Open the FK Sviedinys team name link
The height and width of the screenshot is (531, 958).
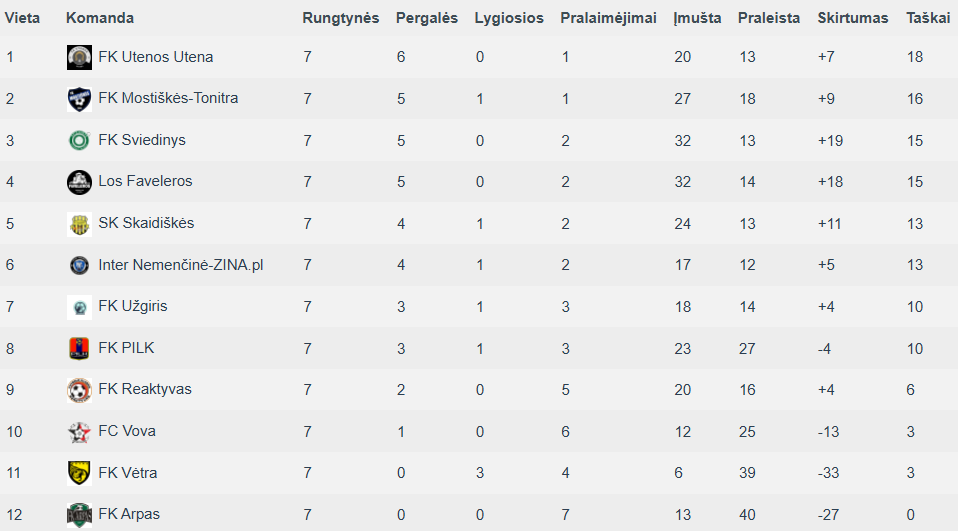point(142,140)
